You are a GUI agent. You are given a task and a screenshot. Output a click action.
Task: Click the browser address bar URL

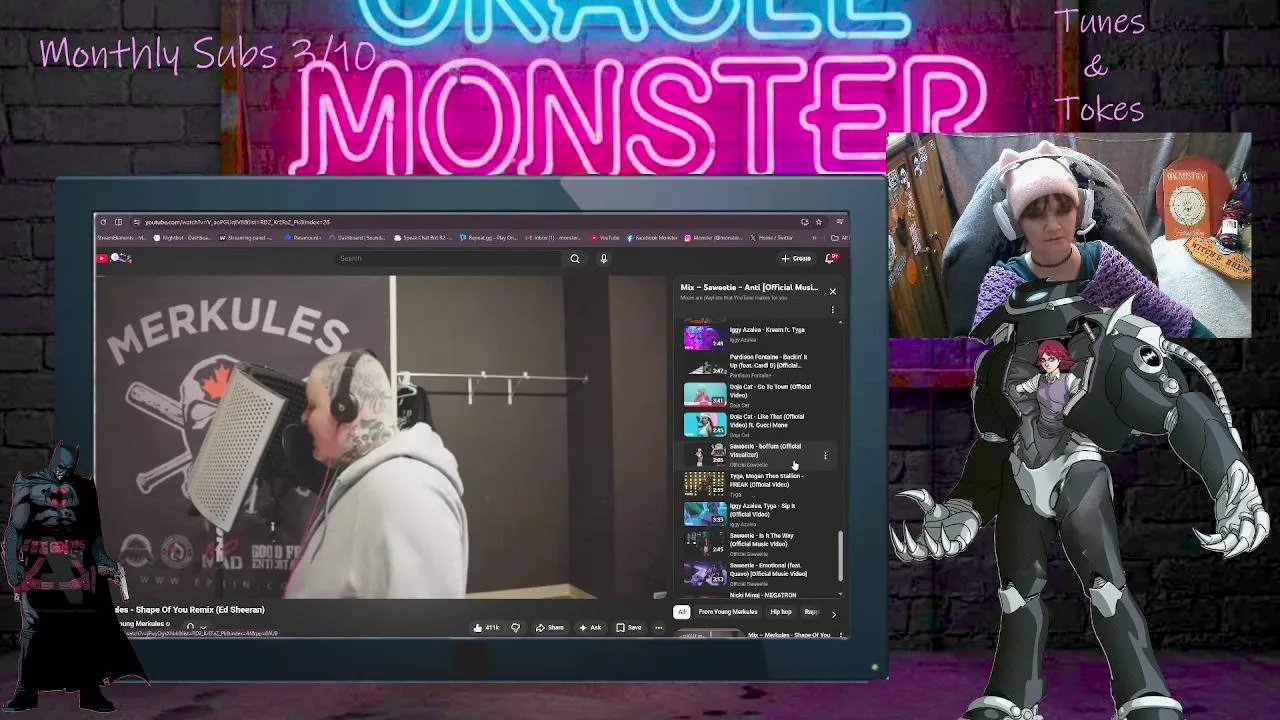(x=237, y=222)
